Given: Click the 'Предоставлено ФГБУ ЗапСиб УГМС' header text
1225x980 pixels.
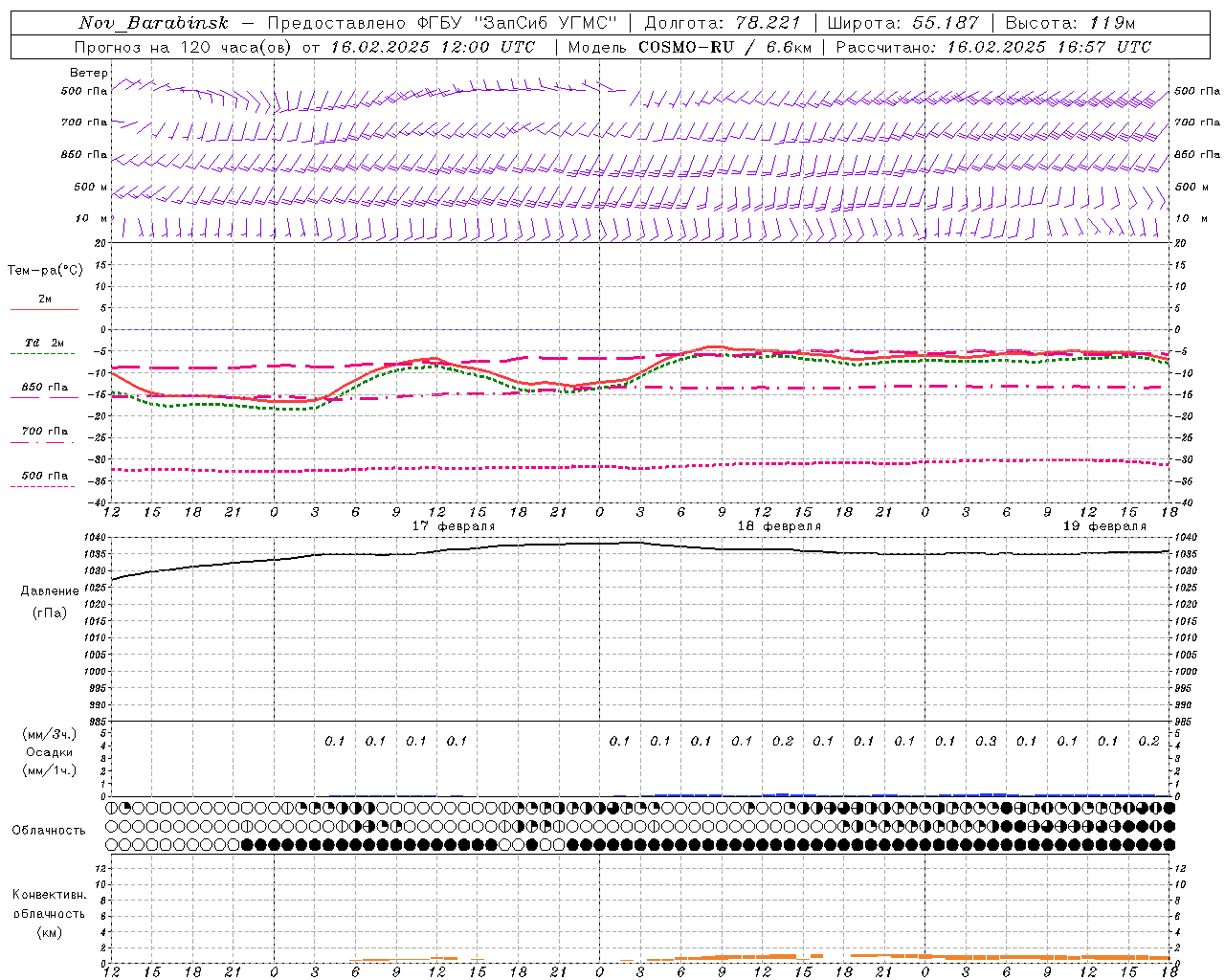Looking at the screenshot, I should 442,23.
